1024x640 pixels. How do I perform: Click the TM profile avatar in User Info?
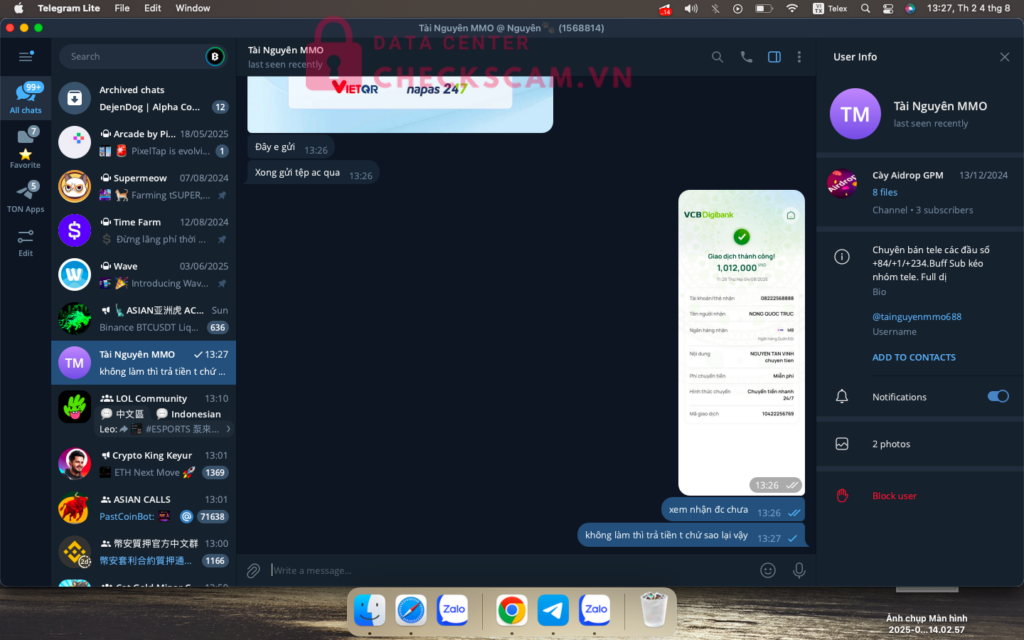pyautogui.click(x=855, y=114)
